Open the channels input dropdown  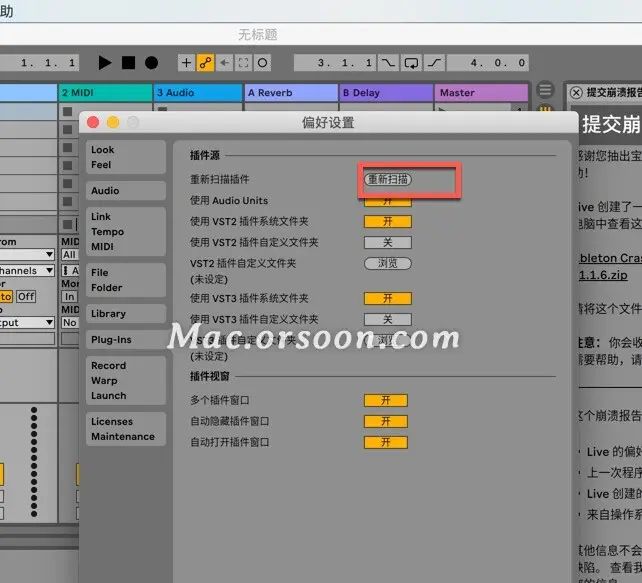coord(27,271)
